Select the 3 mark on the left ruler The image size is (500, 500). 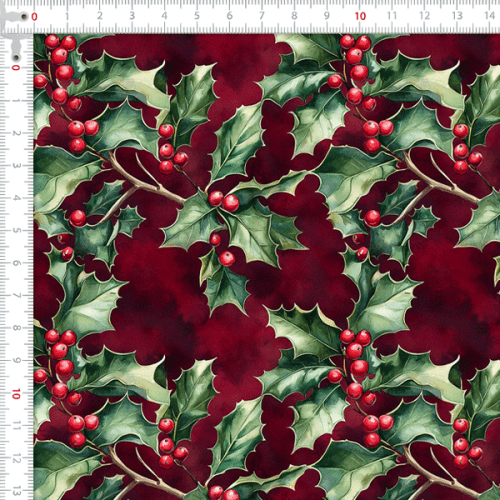click(x=16, y=165)
